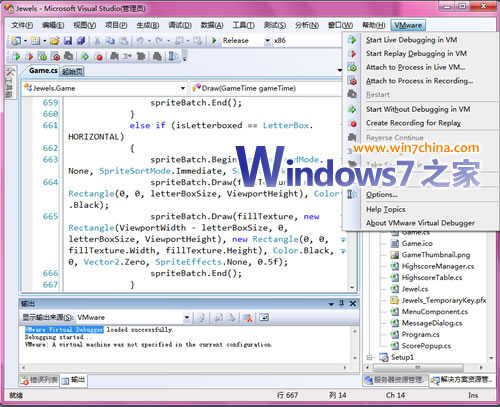Screen dimensions: 500x407
Task: Switch to the 起始页 start page tab
Action: [72, 71]
